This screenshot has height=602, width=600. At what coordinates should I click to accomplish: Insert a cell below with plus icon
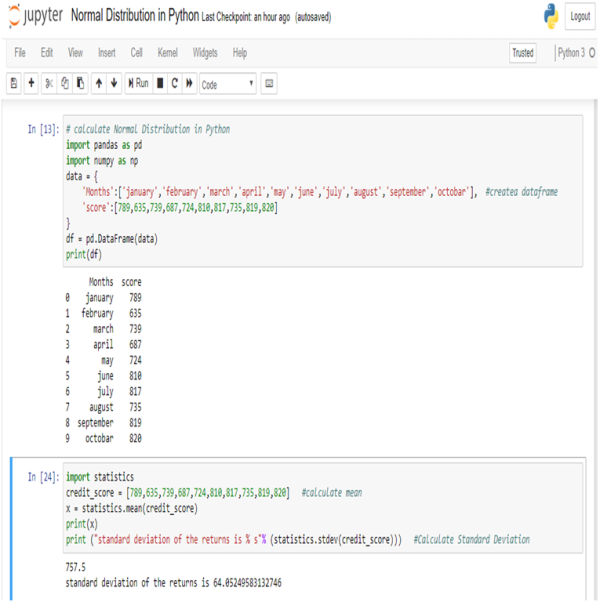[x=31, y=85]
